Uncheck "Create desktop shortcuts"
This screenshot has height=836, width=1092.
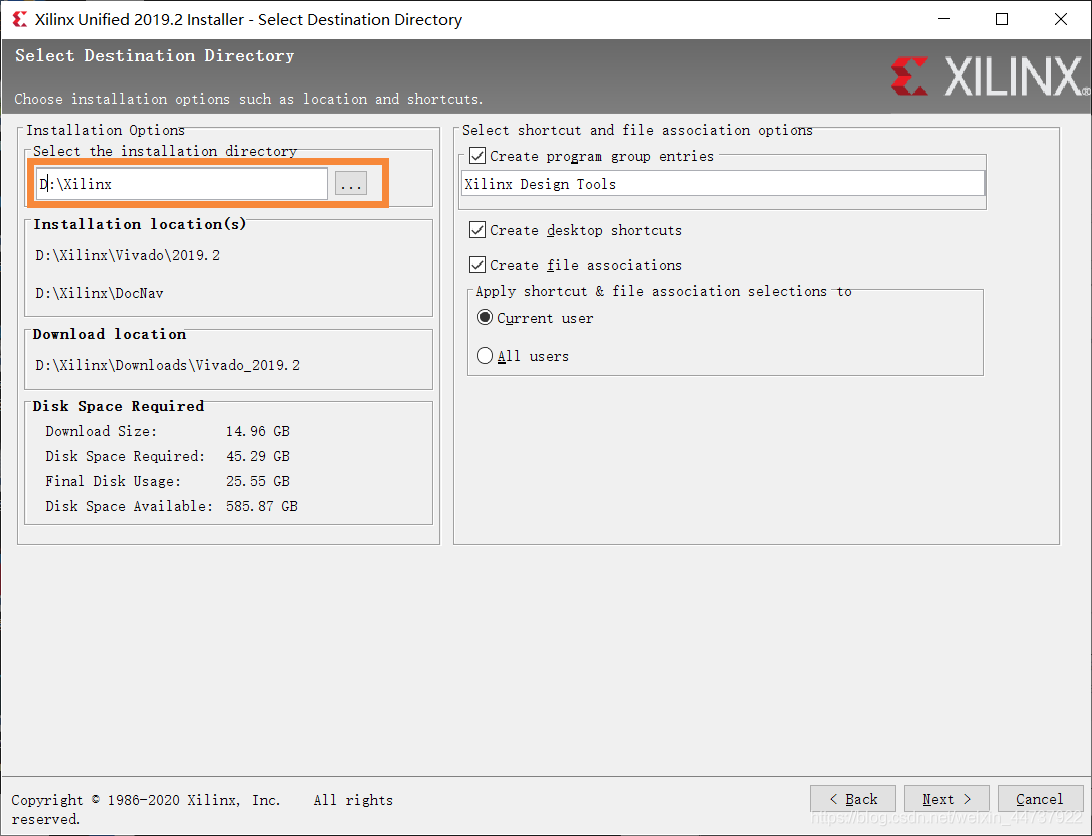tap(477, 229)
